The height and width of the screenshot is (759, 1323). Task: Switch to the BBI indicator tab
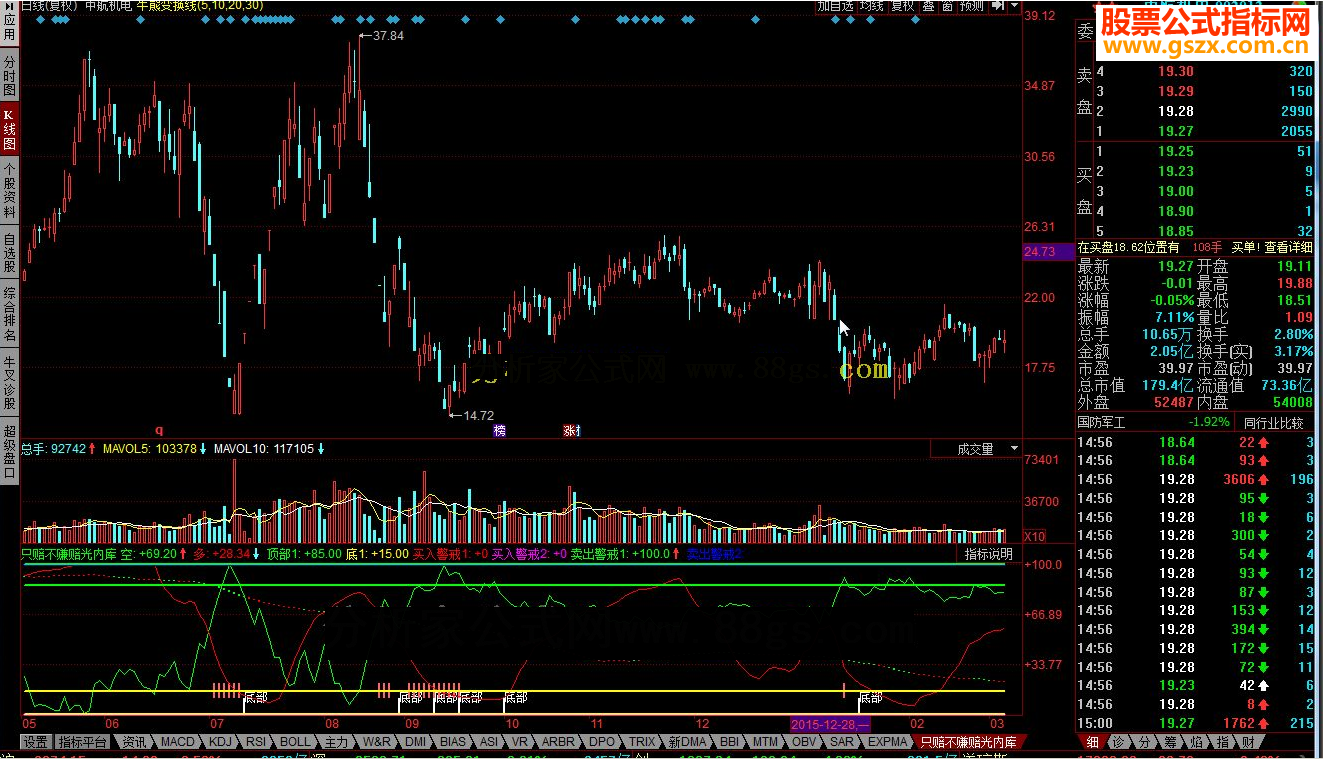pos(729,742)
